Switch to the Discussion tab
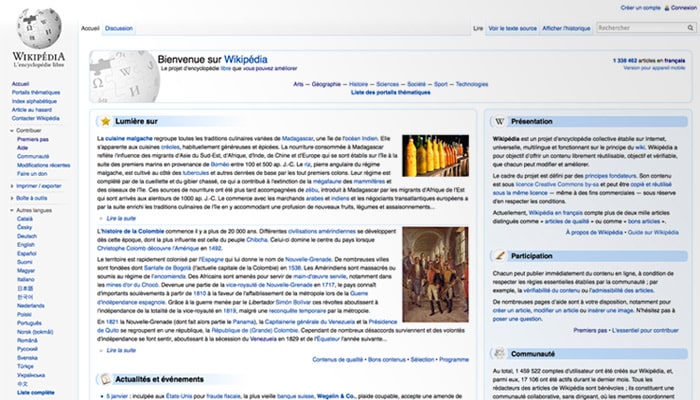The height and width of the screenshot is (400, 700). point(118,29)
